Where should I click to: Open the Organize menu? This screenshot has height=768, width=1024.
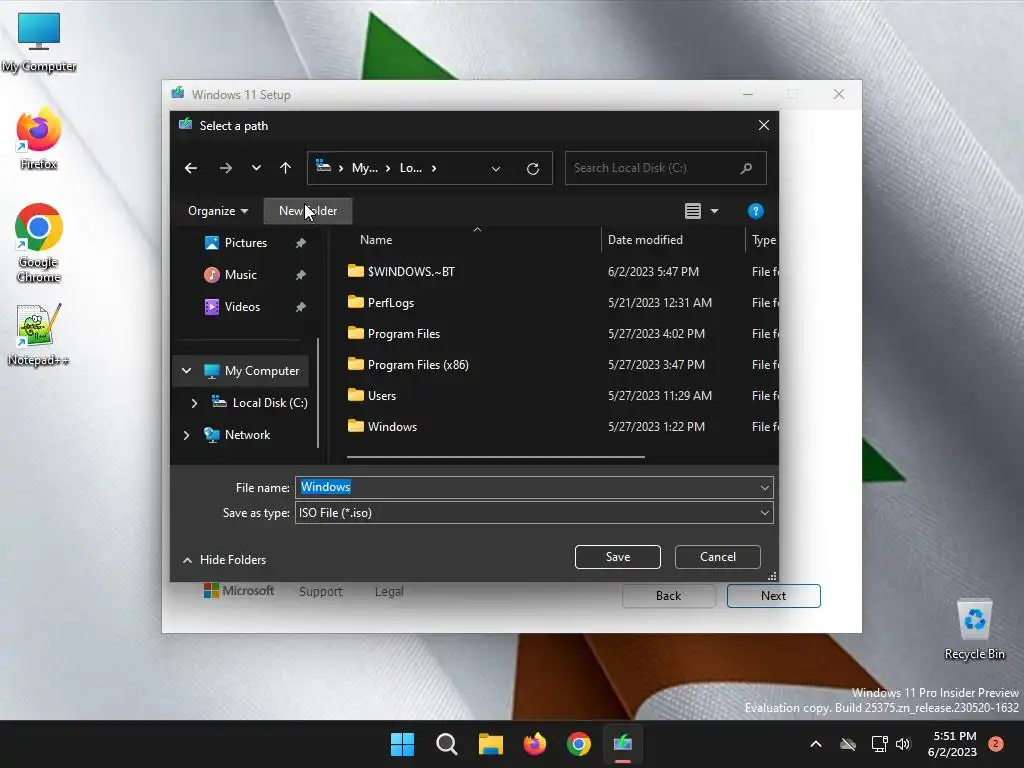pyautogui.click(x=218, y=211)
